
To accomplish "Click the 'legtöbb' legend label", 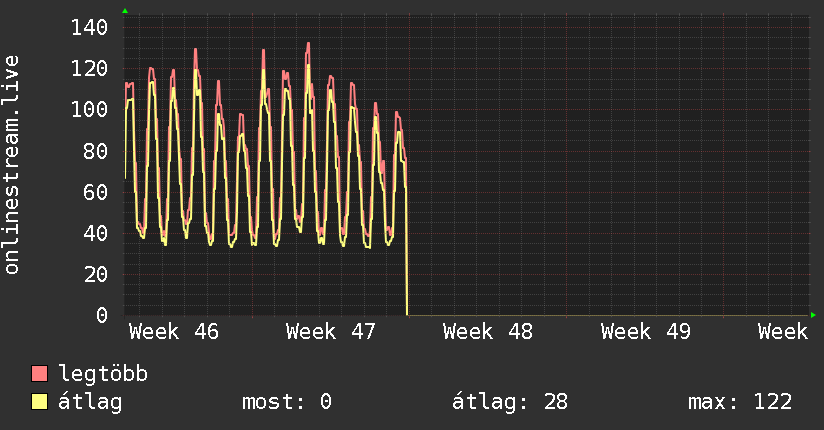I will coord(103,373).
